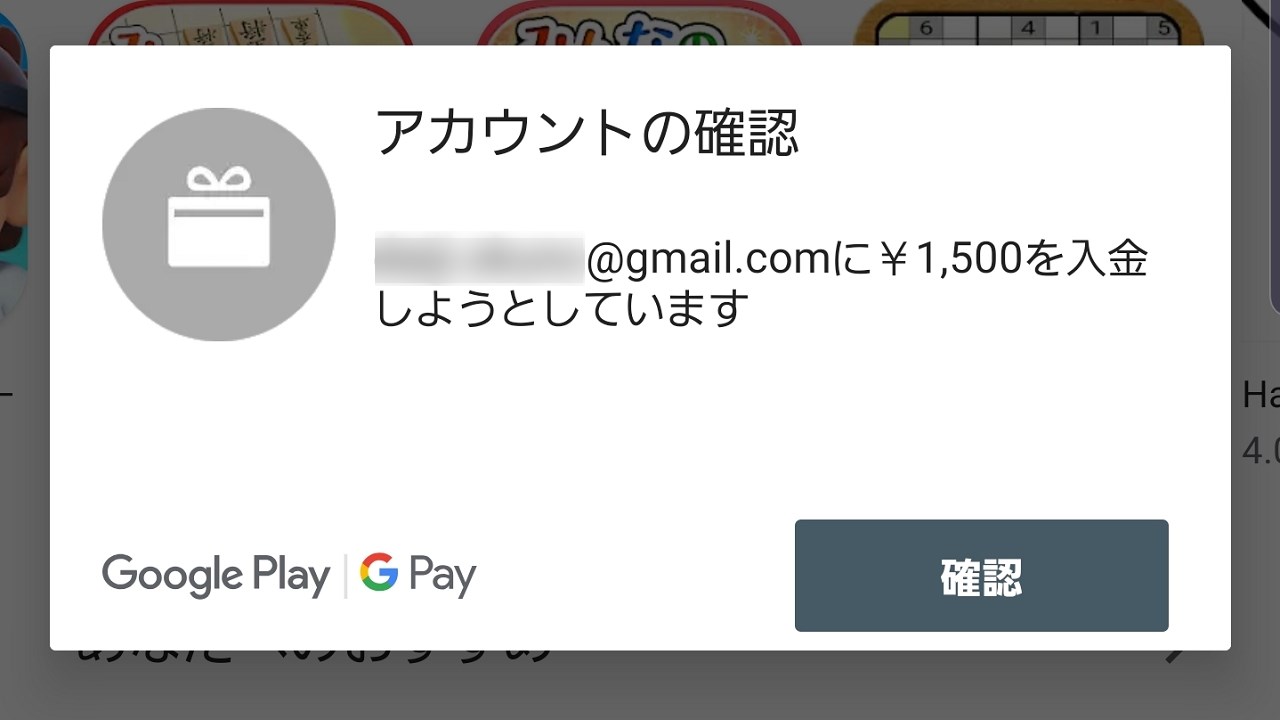Tap the app title starting with Ha

click(x=1261, y=394)
